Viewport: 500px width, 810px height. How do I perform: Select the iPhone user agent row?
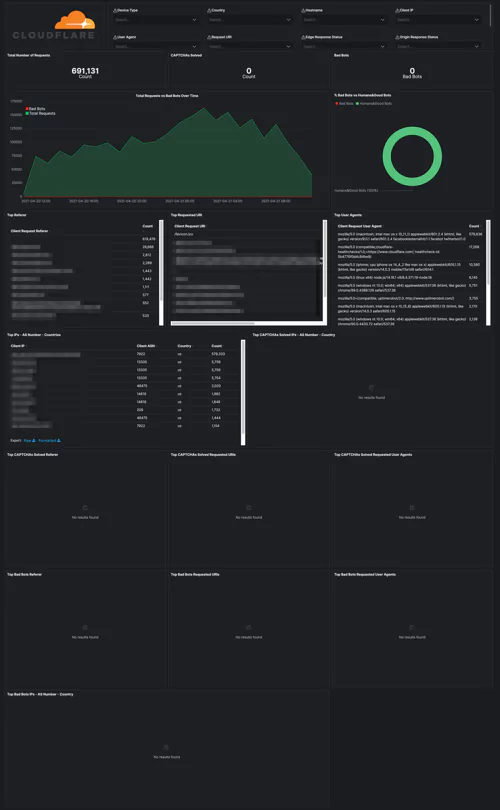click(410, 267)
